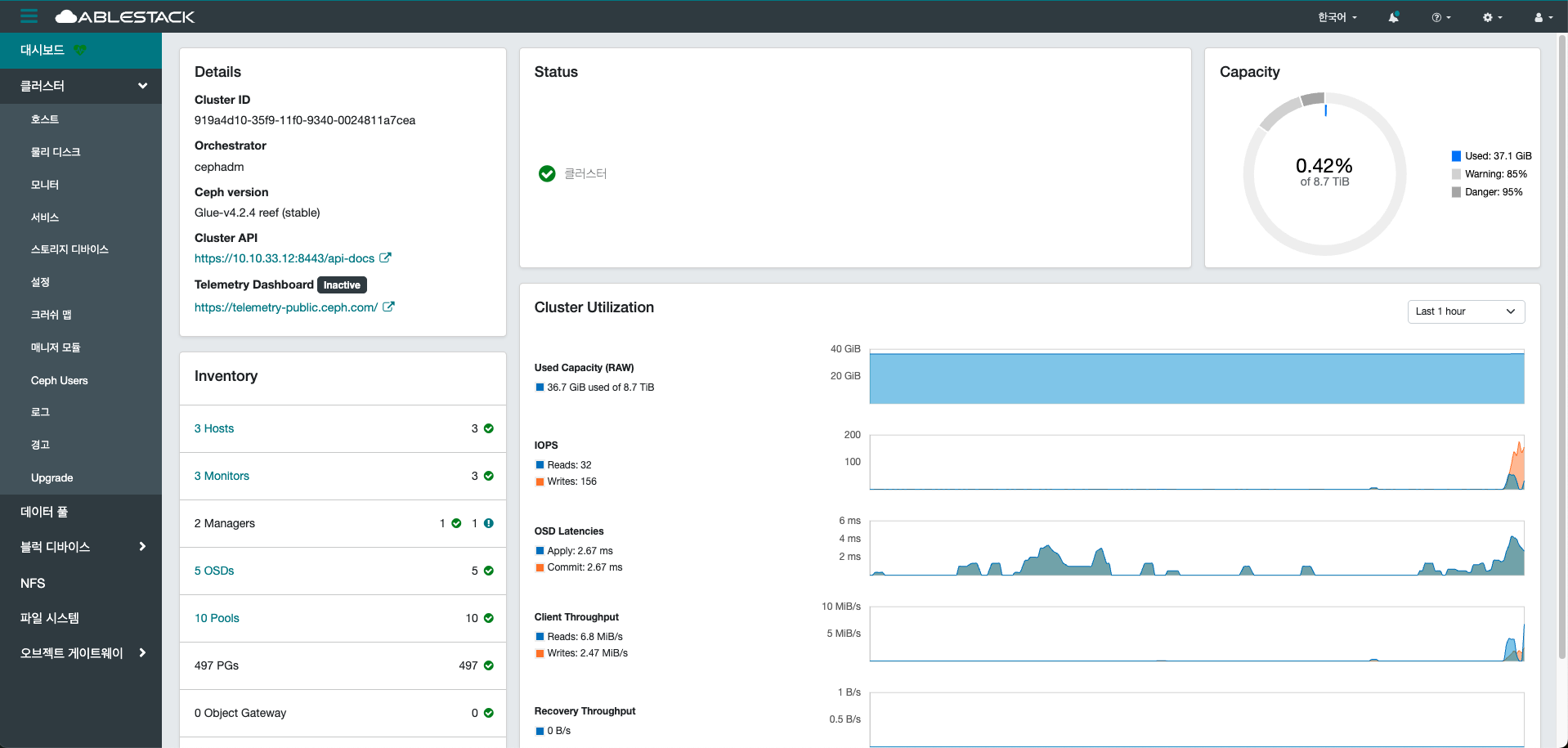Open the notifications bell icon
1568x748 pixels.
[1393, 17]
